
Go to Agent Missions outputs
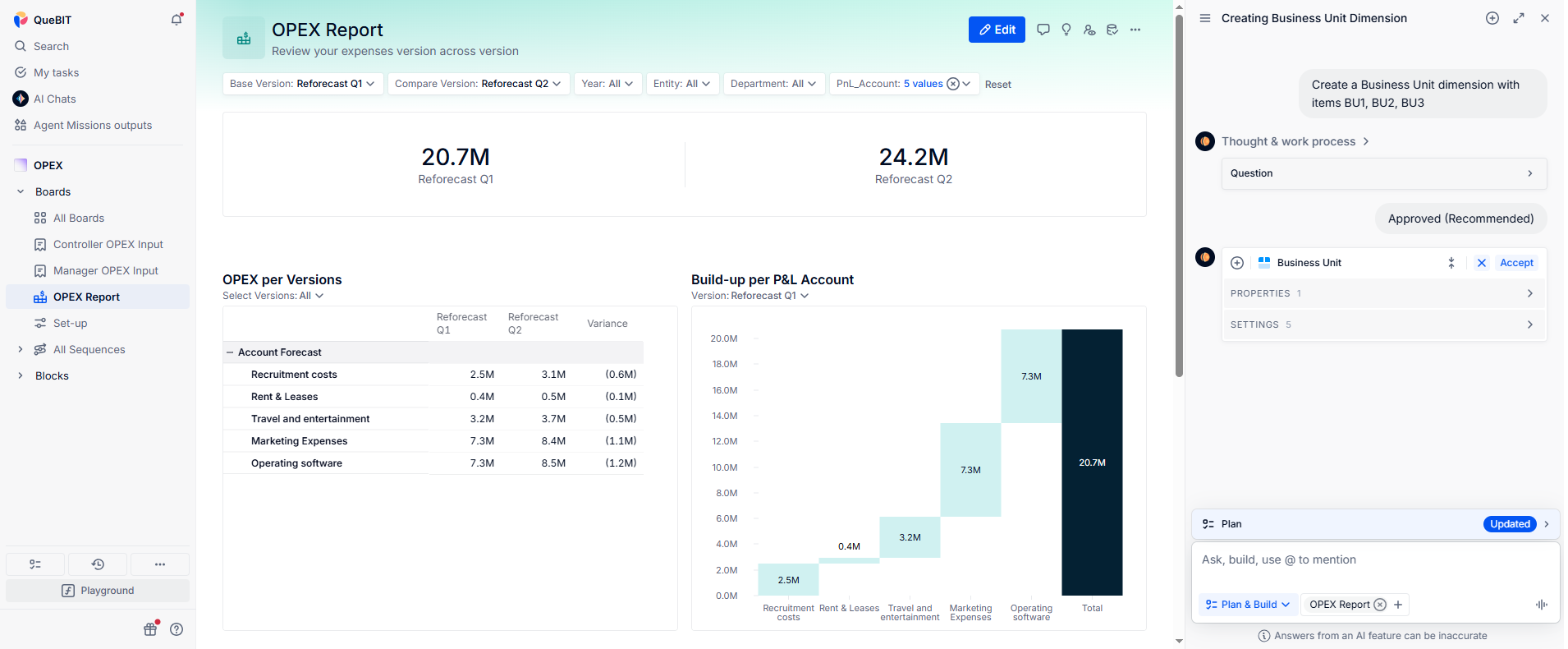[92, 125]
